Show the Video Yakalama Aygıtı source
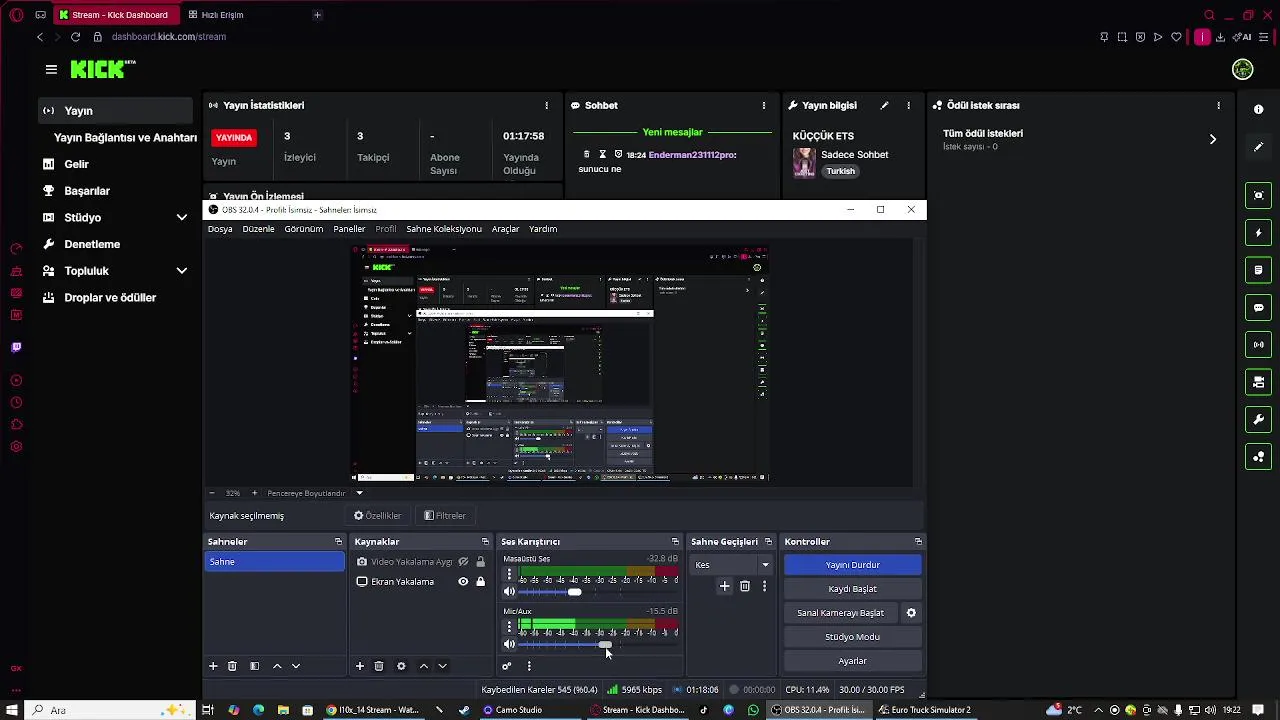 tap(463, 562)
